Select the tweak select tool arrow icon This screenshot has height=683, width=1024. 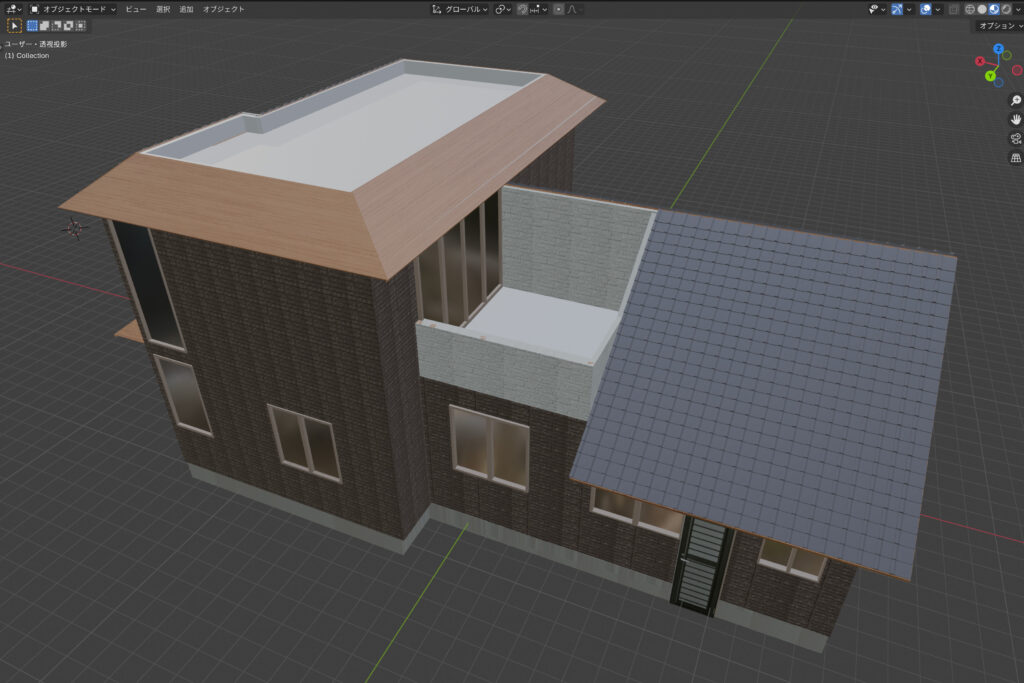click(15, 25)
